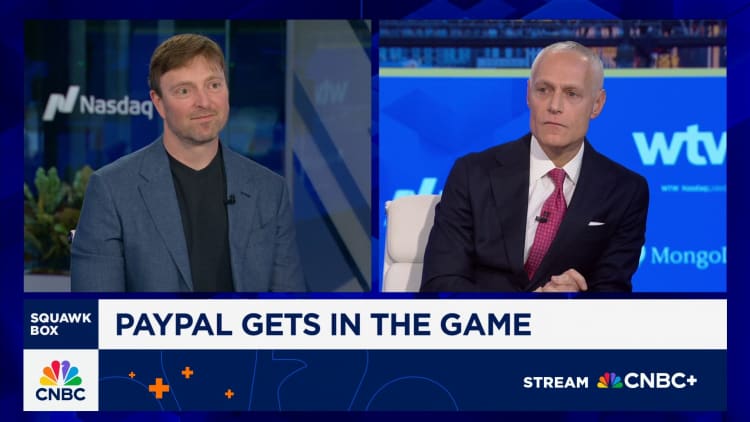Click the white pocket square
750x422 pixels.
coord(596,223)
